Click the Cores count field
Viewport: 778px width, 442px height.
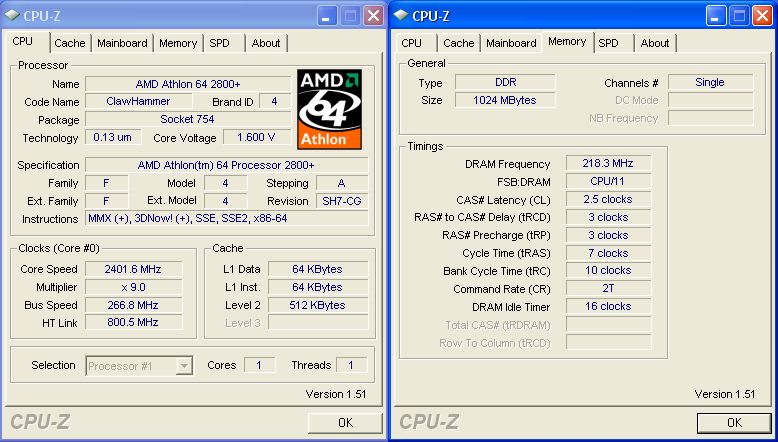259,365
